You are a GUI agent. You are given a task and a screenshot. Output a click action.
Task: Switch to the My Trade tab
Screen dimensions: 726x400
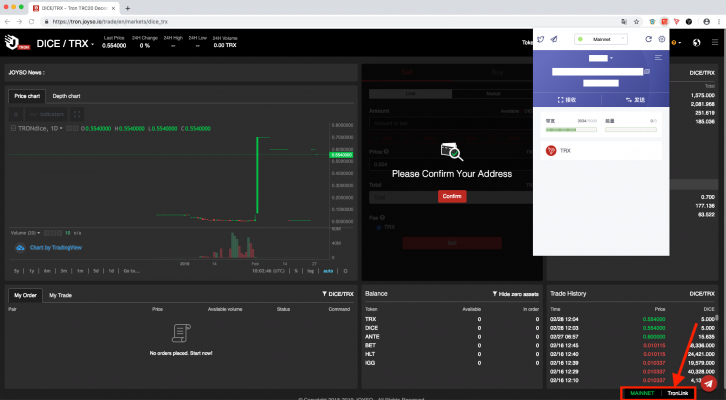[x=60, y=295]
